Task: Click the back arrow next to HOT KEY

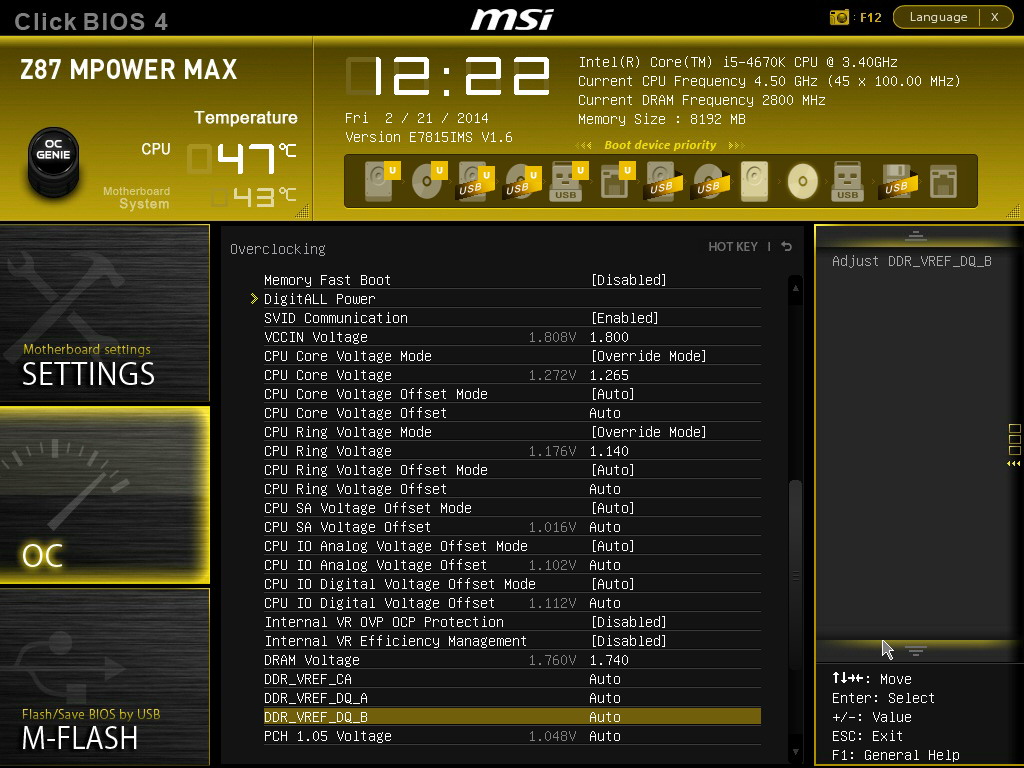Action: [x=786, y=246]
